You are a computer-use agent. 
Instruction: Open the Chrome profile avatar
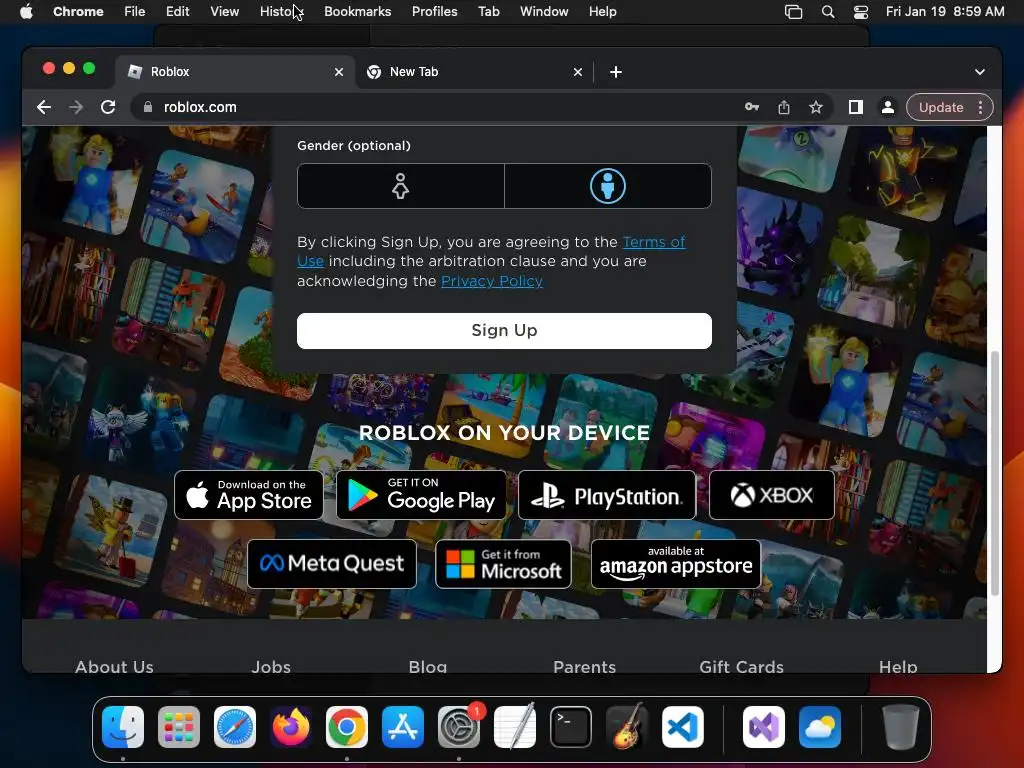point(888,107)
